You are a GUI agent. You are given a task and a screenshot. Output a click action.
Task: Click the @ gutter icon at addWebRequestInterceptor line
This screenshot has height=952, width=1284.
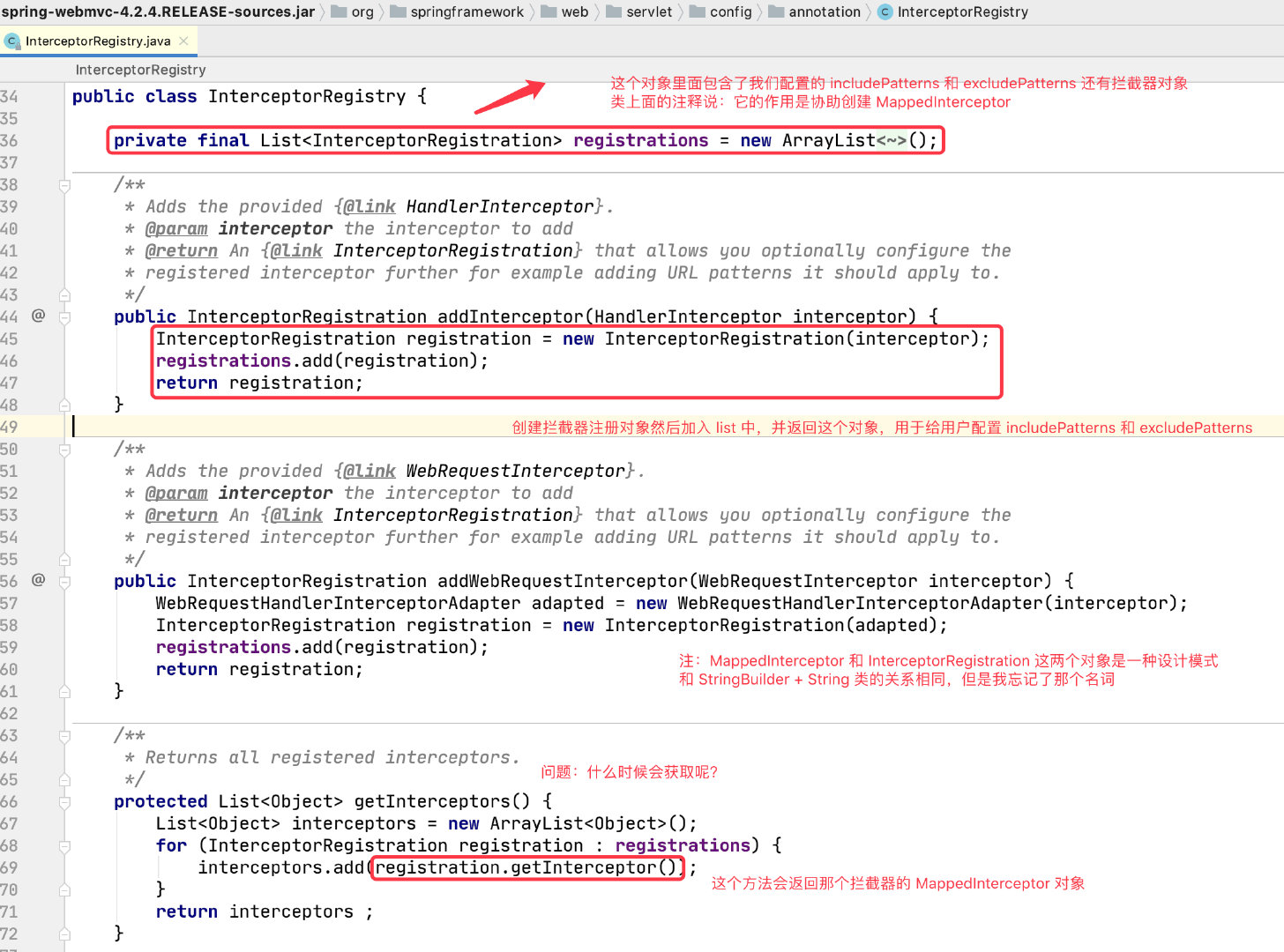coord(38,579)
